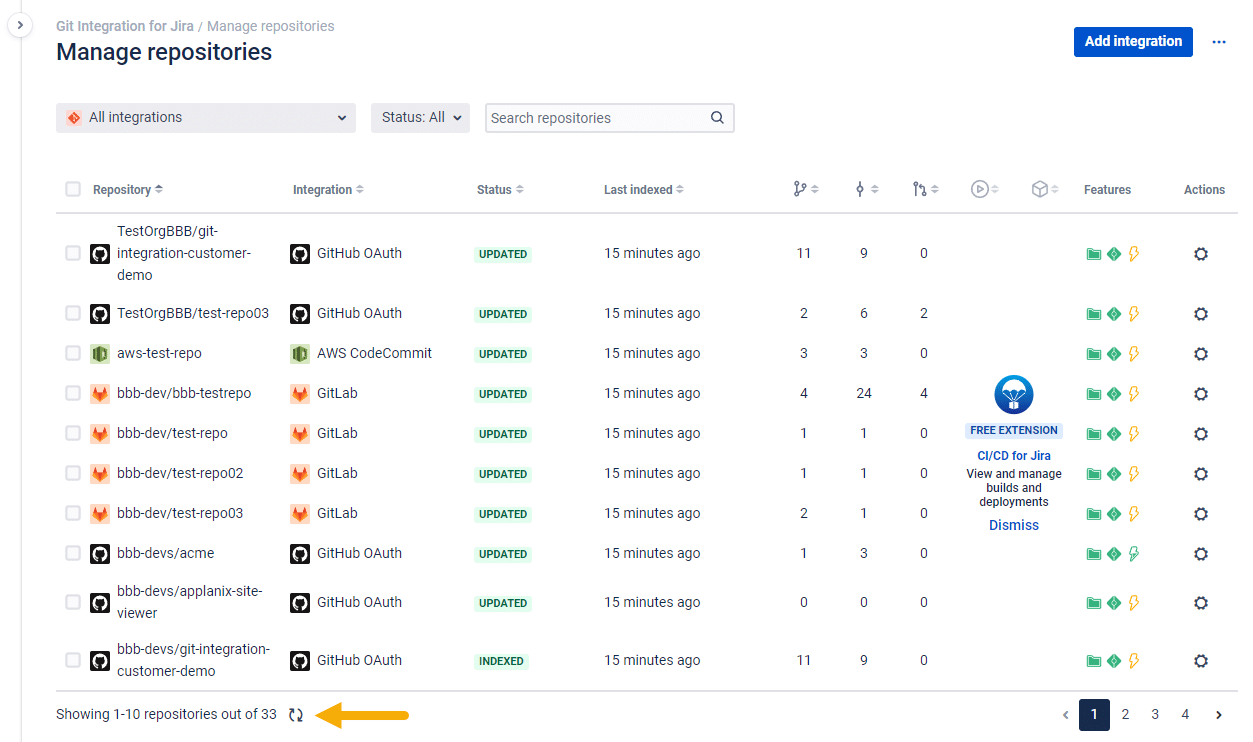Select the bbb-devs/applanix-site-viewer checkbox
Image resolution: width=1253 pixels, height=742 pixels.
(73, 603)
